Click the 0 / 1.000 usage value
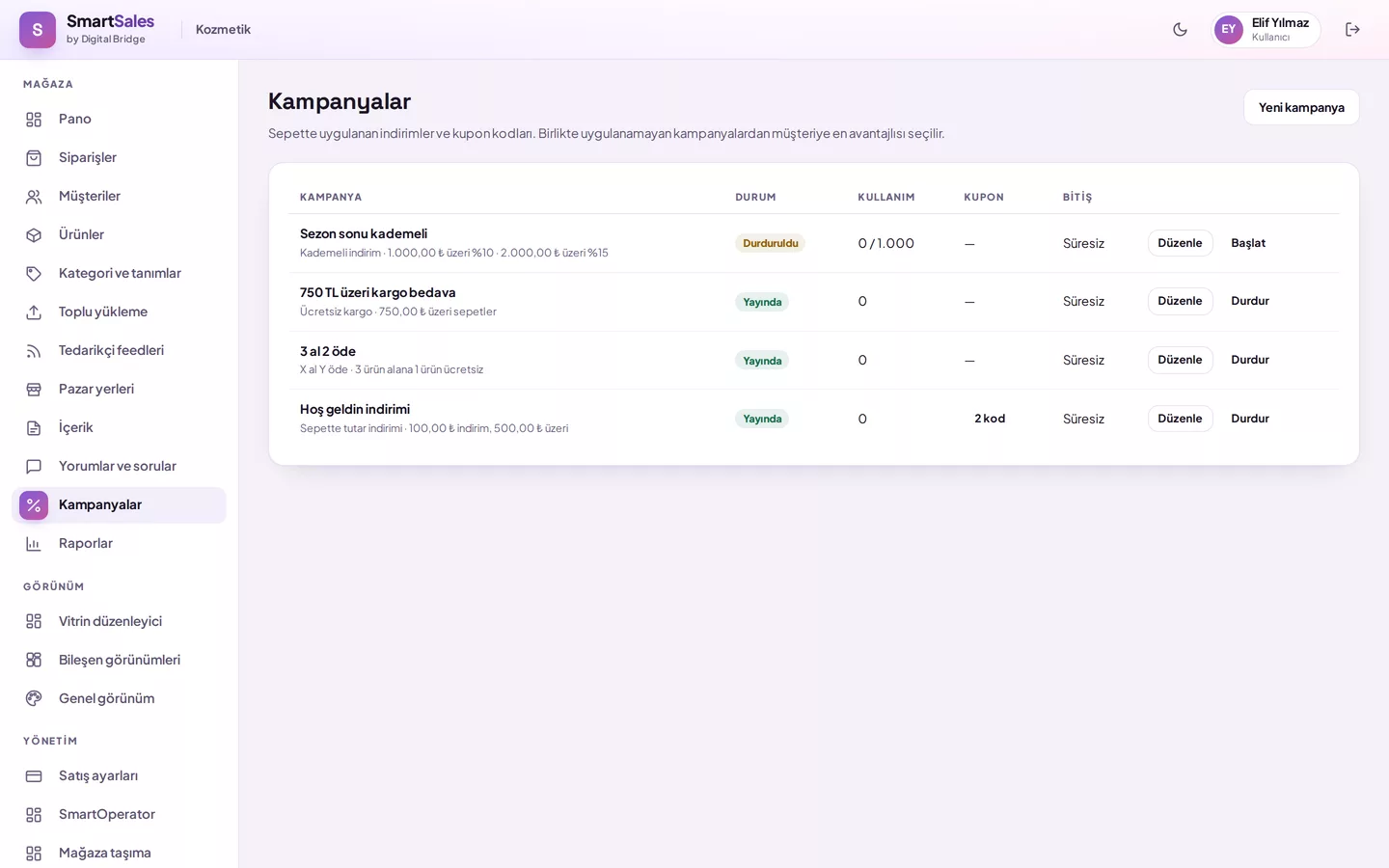The width and height of the screenshot is (1389, 868). pos(885,243)
